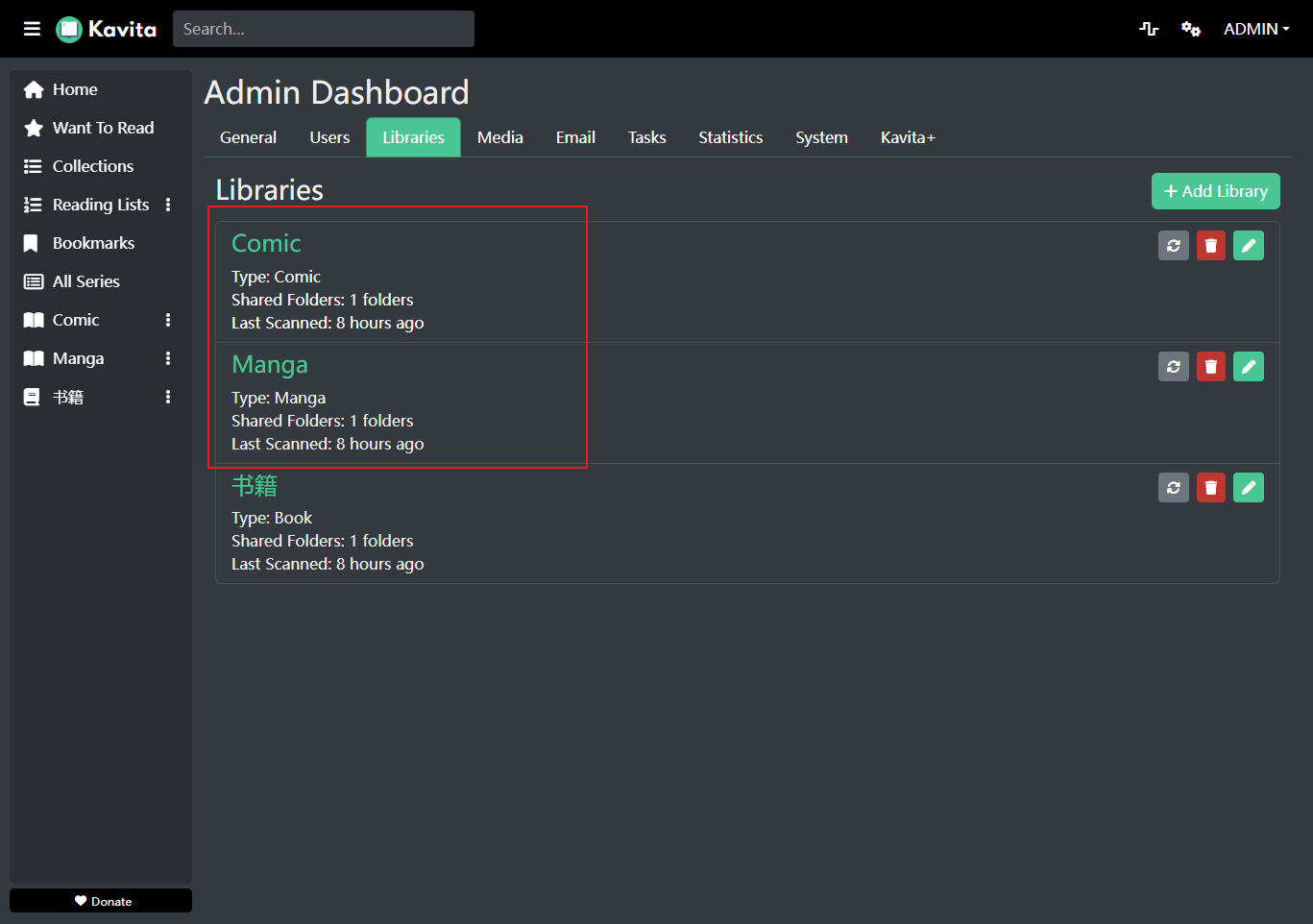Image resolution: width=1313 pixels, height=924 pixels.
Task: Switch to the Statistics tab
Action: pos(731,137)
